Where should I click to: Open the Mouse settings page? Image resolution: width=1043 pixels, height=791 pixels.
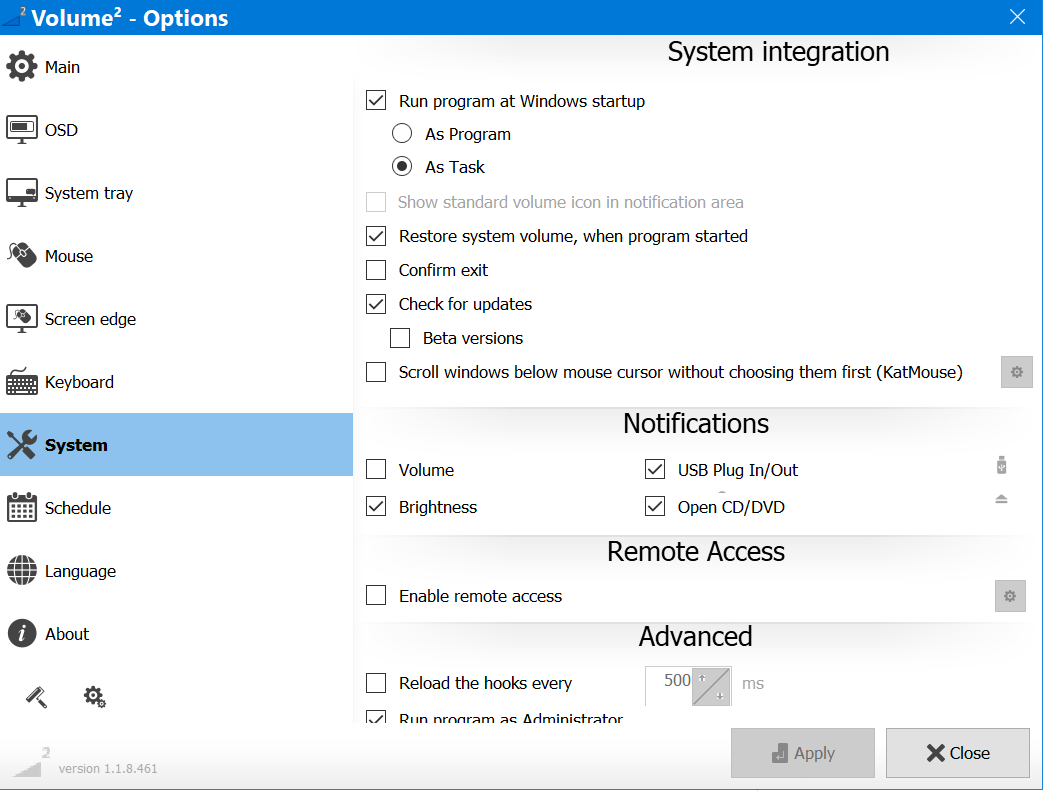tap(176, 256)
